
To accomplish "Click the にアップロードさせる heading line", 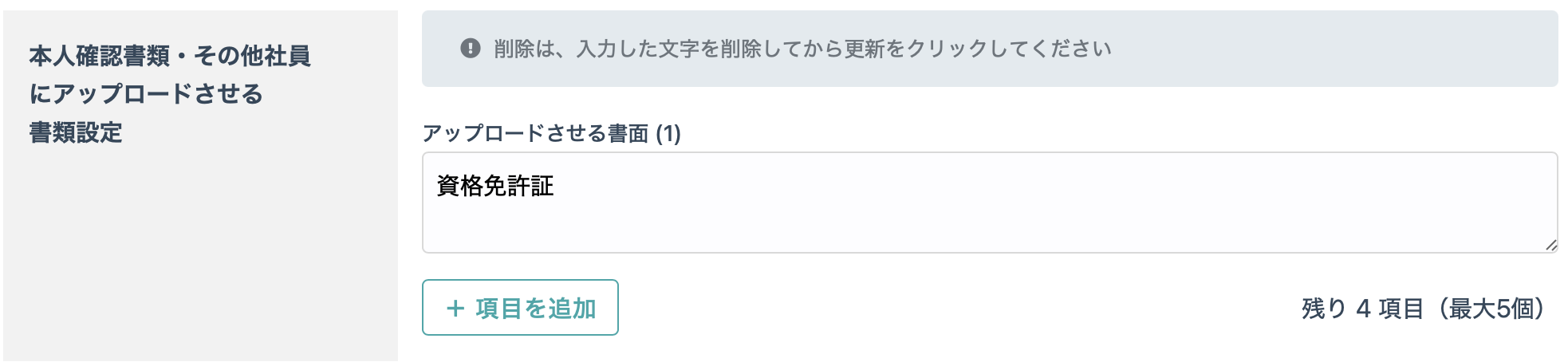I will [146, 94].
